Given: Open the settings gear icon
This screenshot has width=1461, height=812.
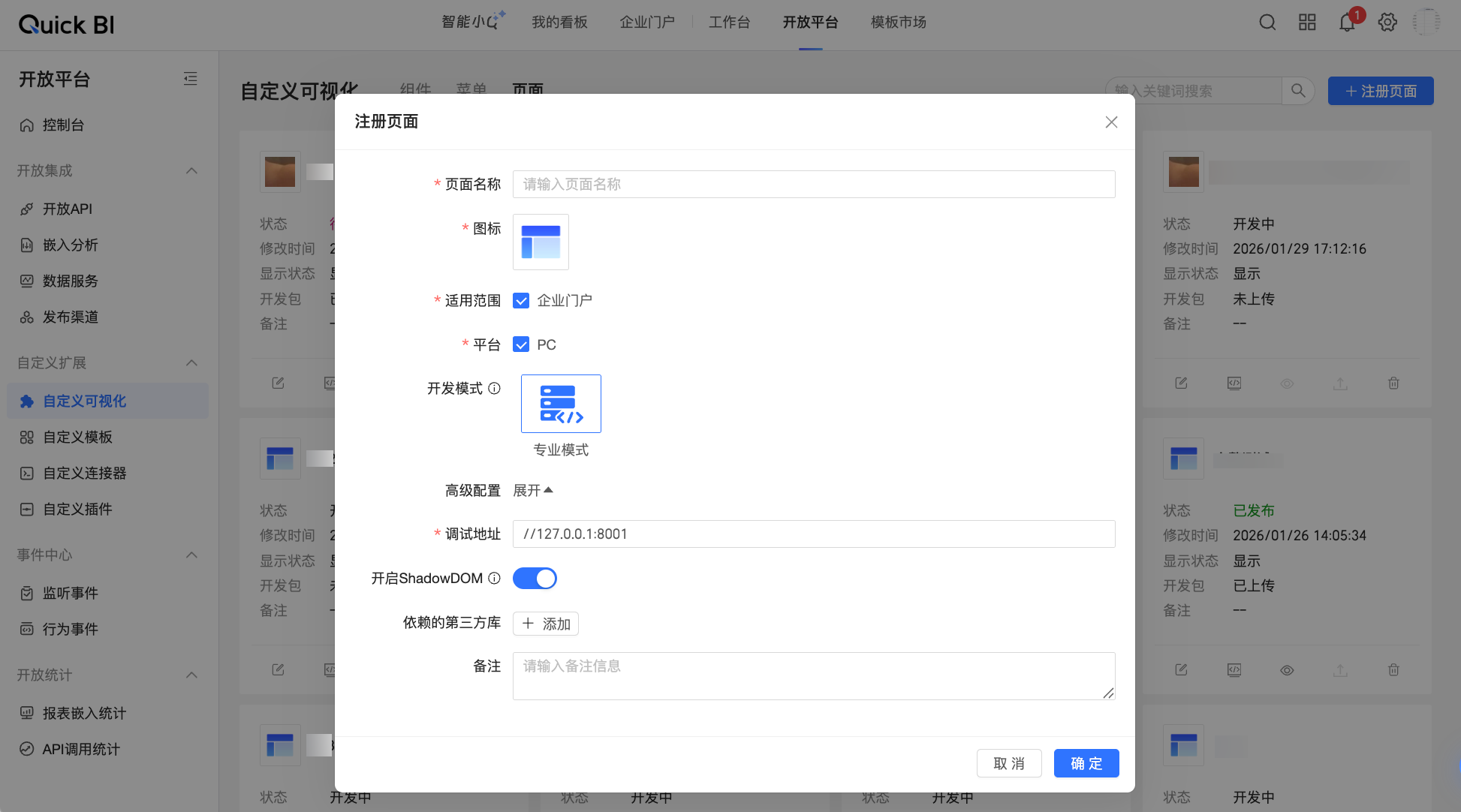Looking at the screenshot, I should click(x=1387, y=23).
